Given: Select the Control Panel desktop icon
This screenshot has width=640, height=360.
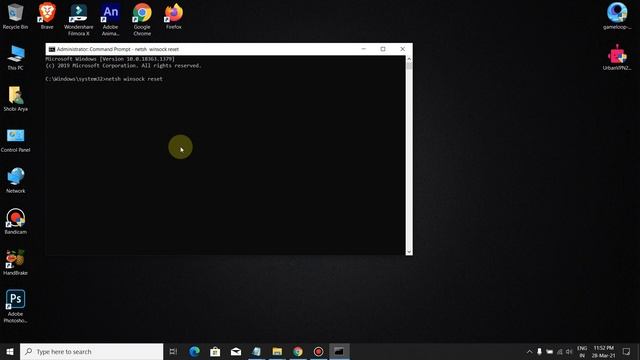Looking at the screenshot, I should [16, 140].
